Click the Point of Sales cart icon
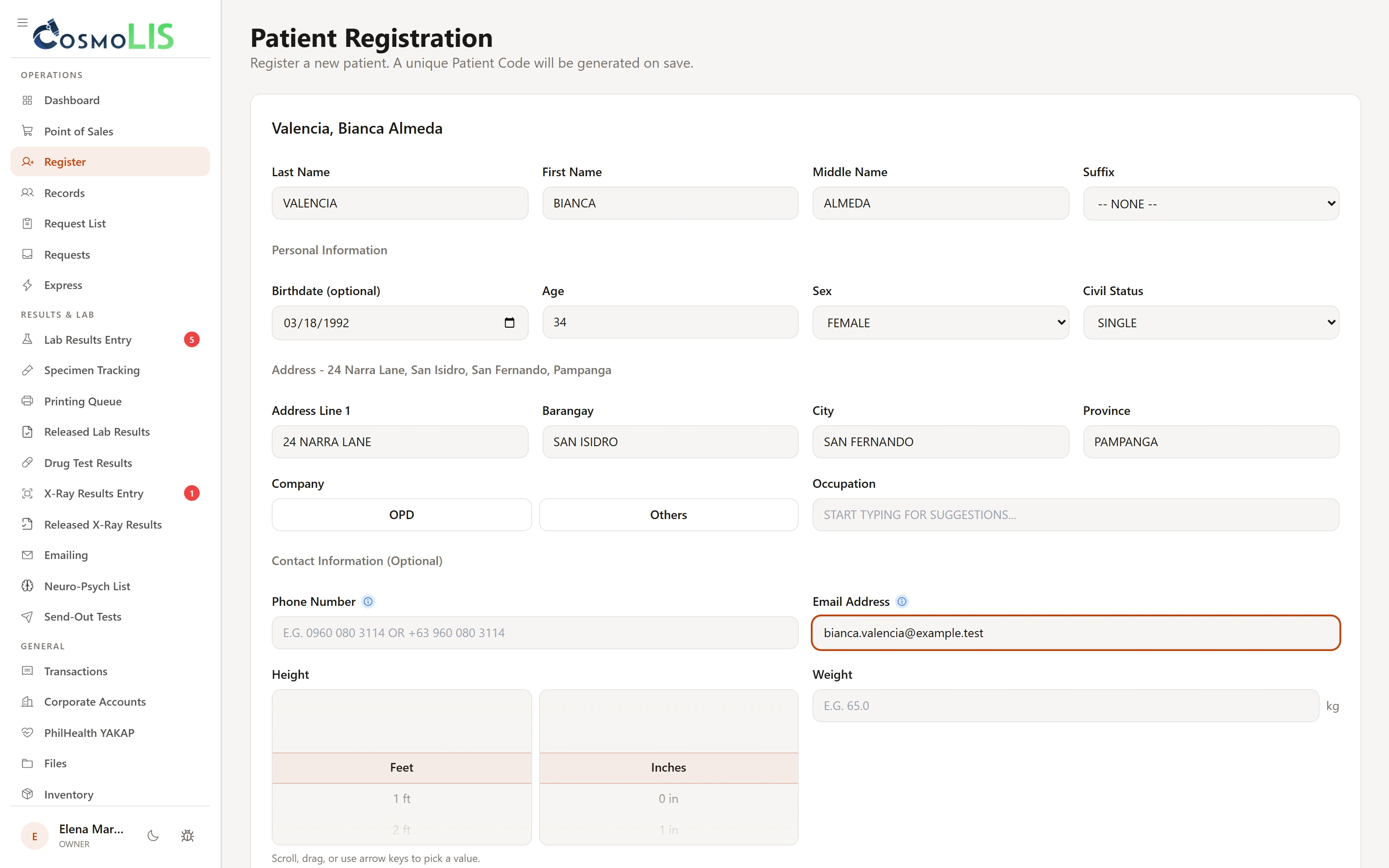Screen dimensions: 1389x868 point(27,131)
